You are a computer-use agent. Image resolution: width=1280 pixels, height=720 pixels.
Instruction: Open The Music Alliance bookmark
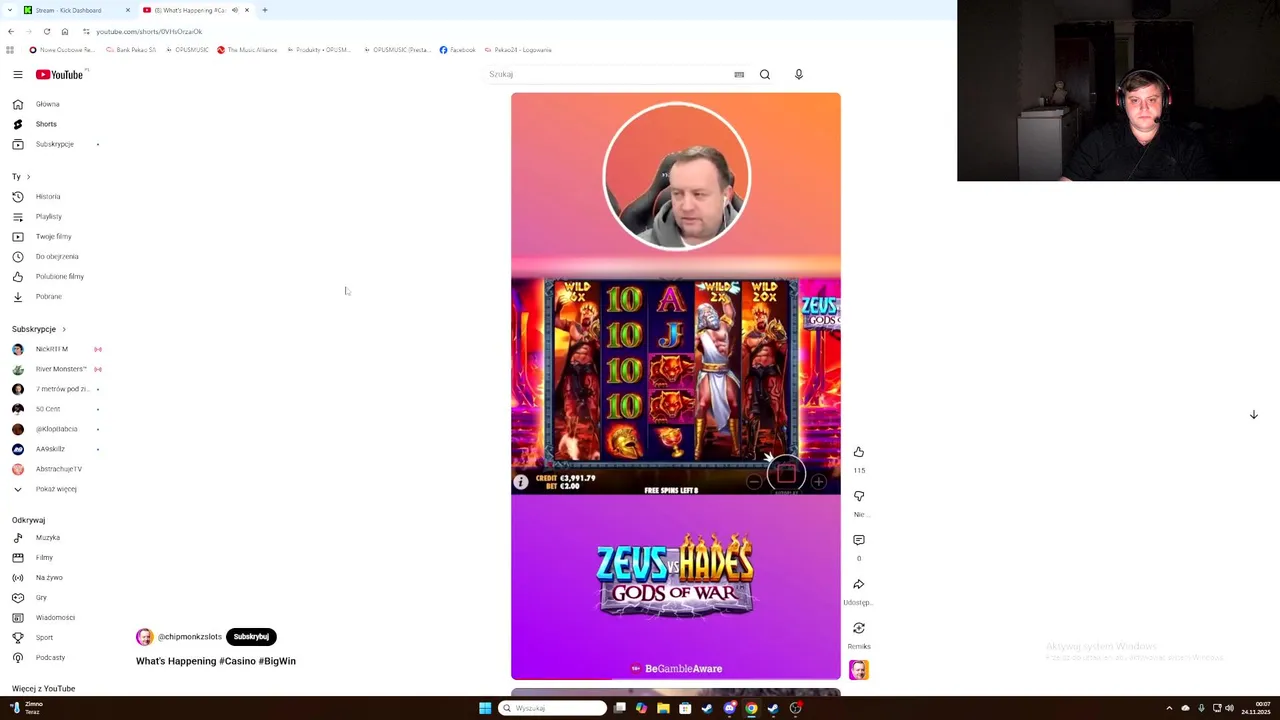247,50
